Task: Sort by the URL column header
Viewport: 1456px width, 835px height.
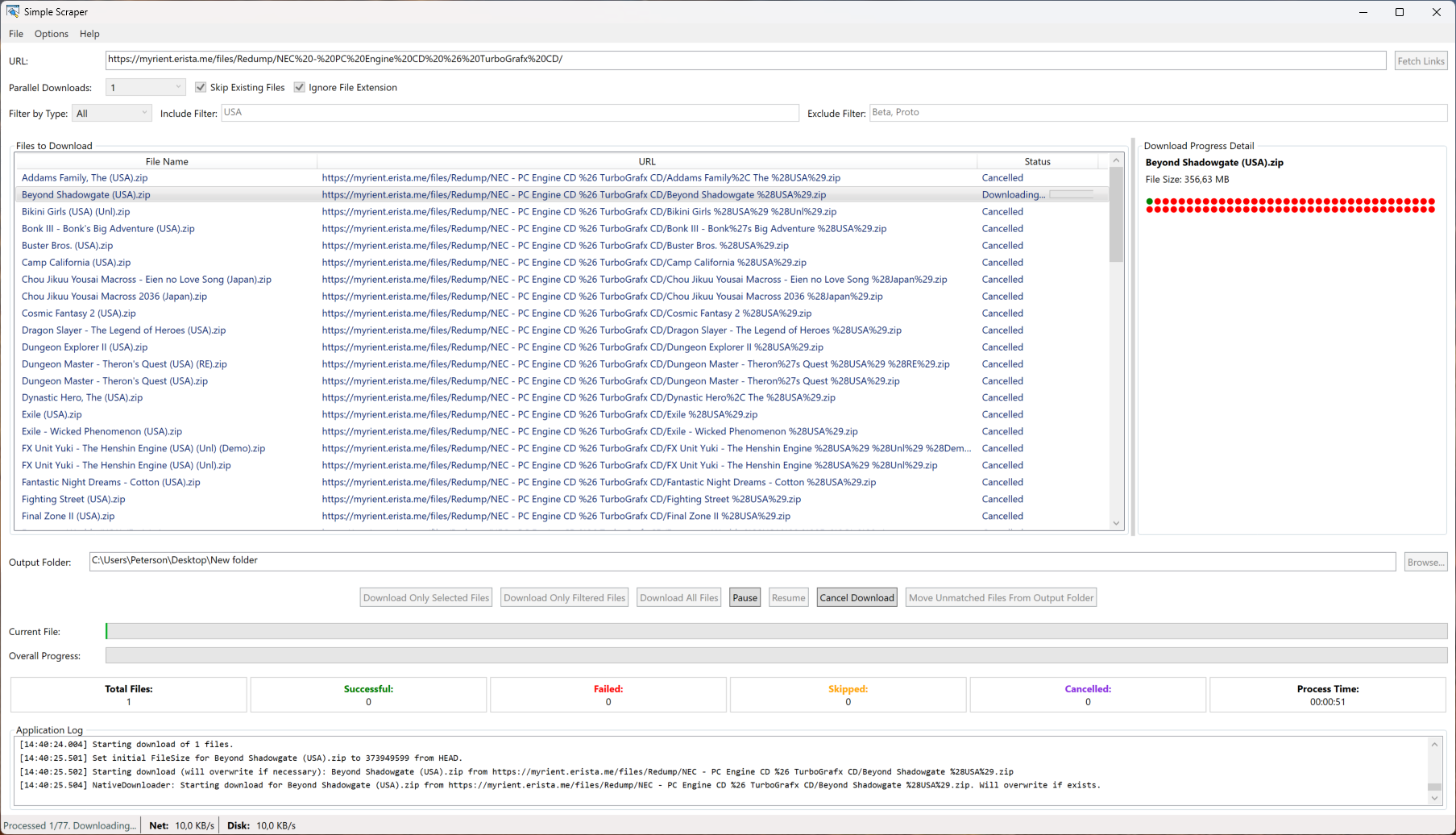Action: coord(647,161)
